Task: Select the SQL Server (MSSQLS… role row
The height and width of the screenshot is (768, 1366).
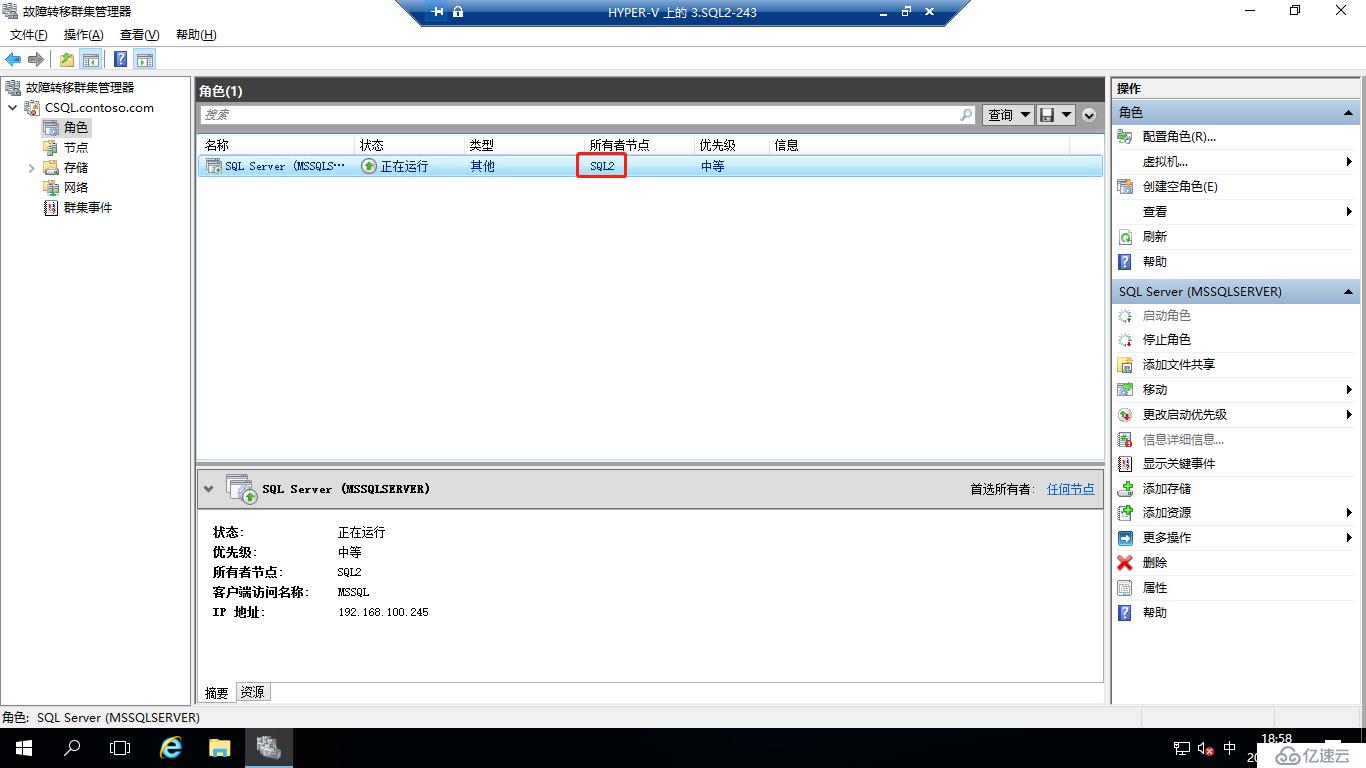Action: tap(650, 166)
